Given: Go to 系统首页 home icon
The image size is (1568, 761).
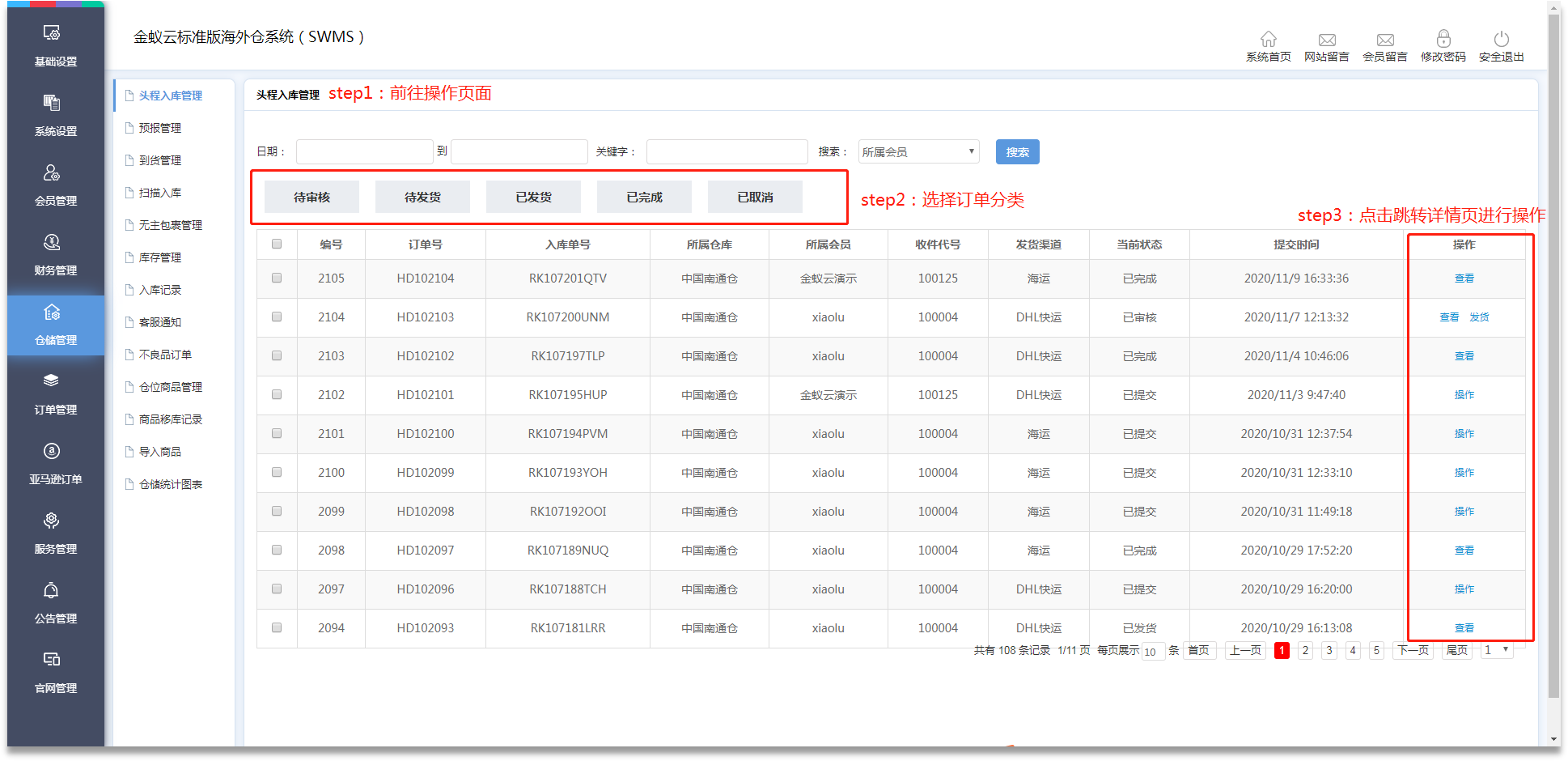Looking at the screenshot, I should [1268, 40].
